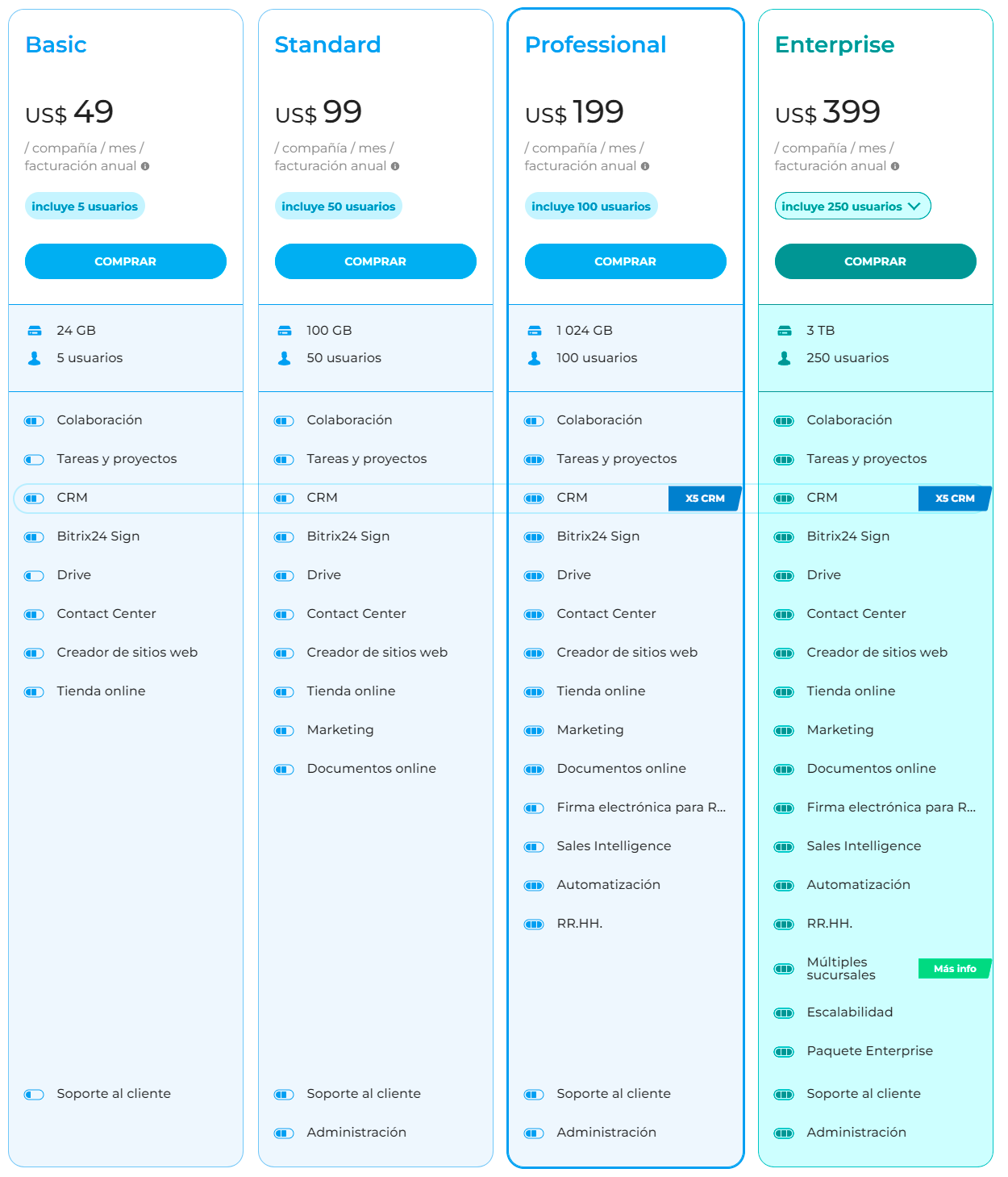Click the X5 CRM badge in Professional
This screenshot has width=1008, height=1177.
(705, 499)
